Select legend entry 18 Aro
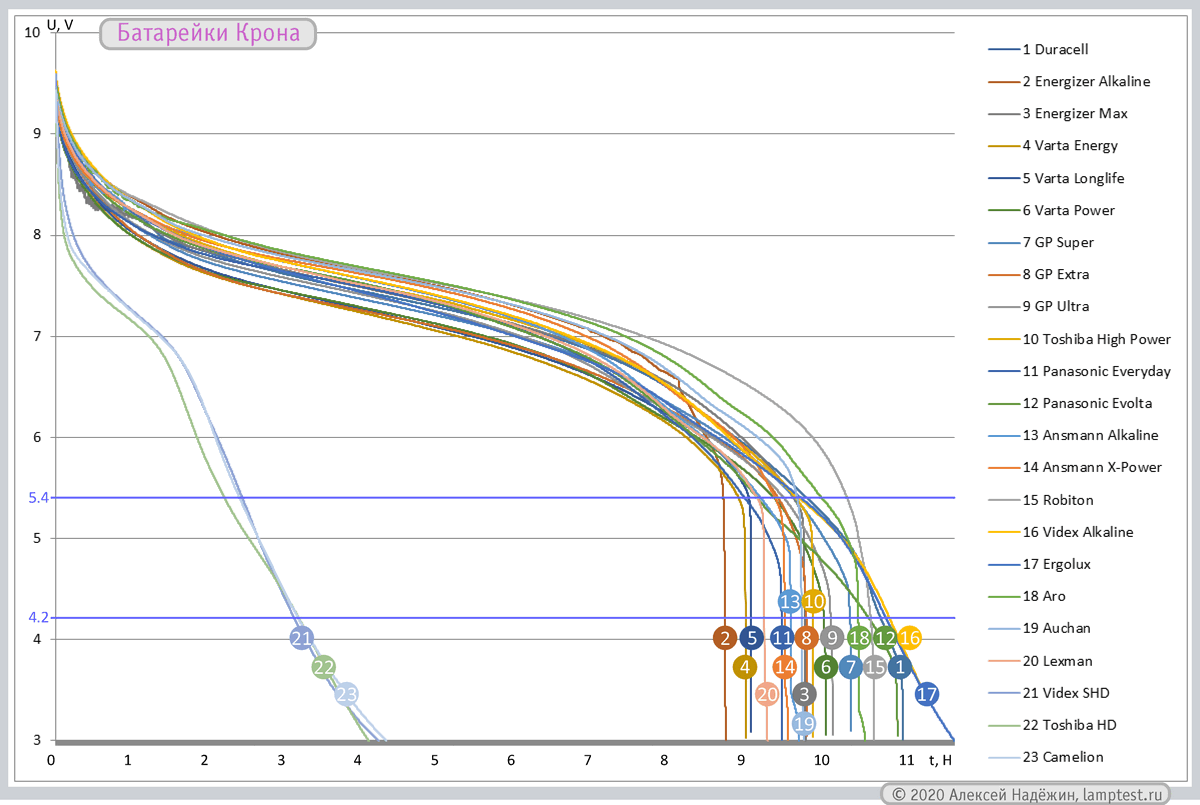Image resolution: width=1200 pixels, height=805 pixels. 1027,596
